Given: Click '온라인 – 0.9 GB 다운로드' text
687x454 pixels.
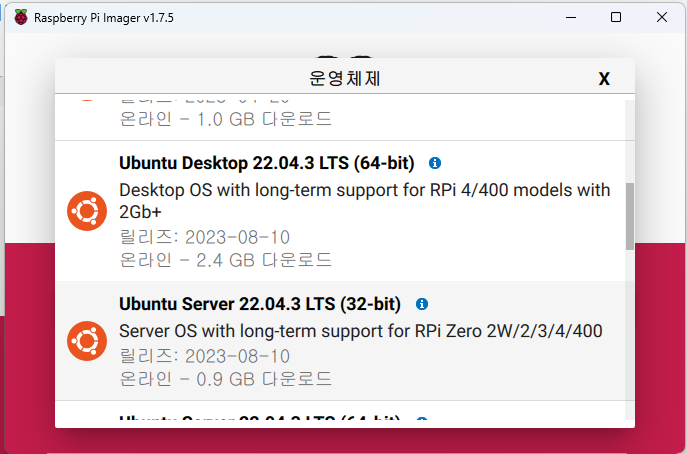Looking at the screenshot, I should click(x=225, y=379).
